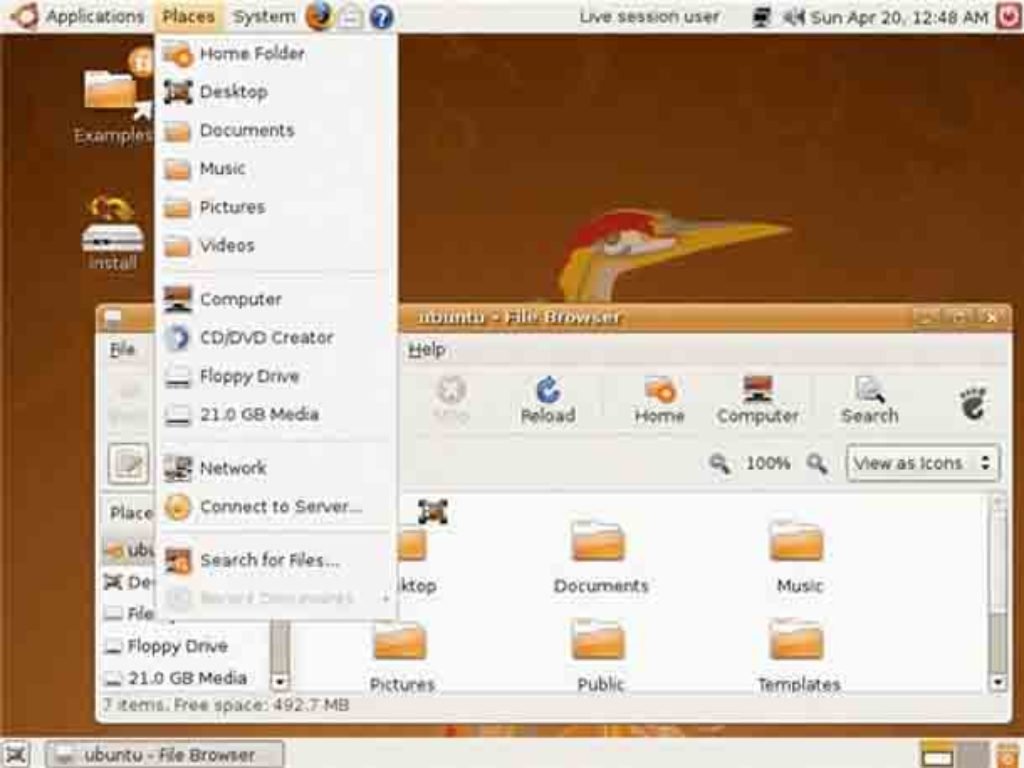Select CD/DVD Creator from the Places menu

[266, 338]
